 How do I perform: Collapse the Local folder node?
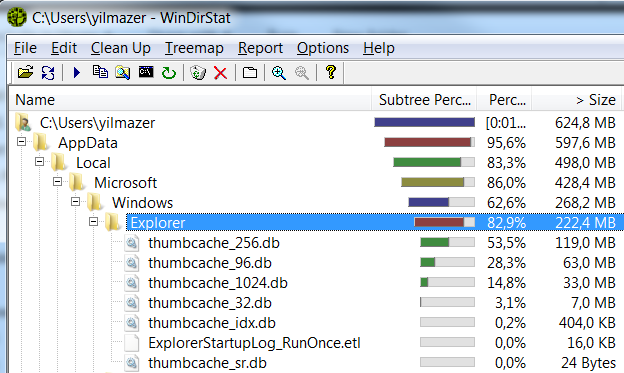click(39, 161)
